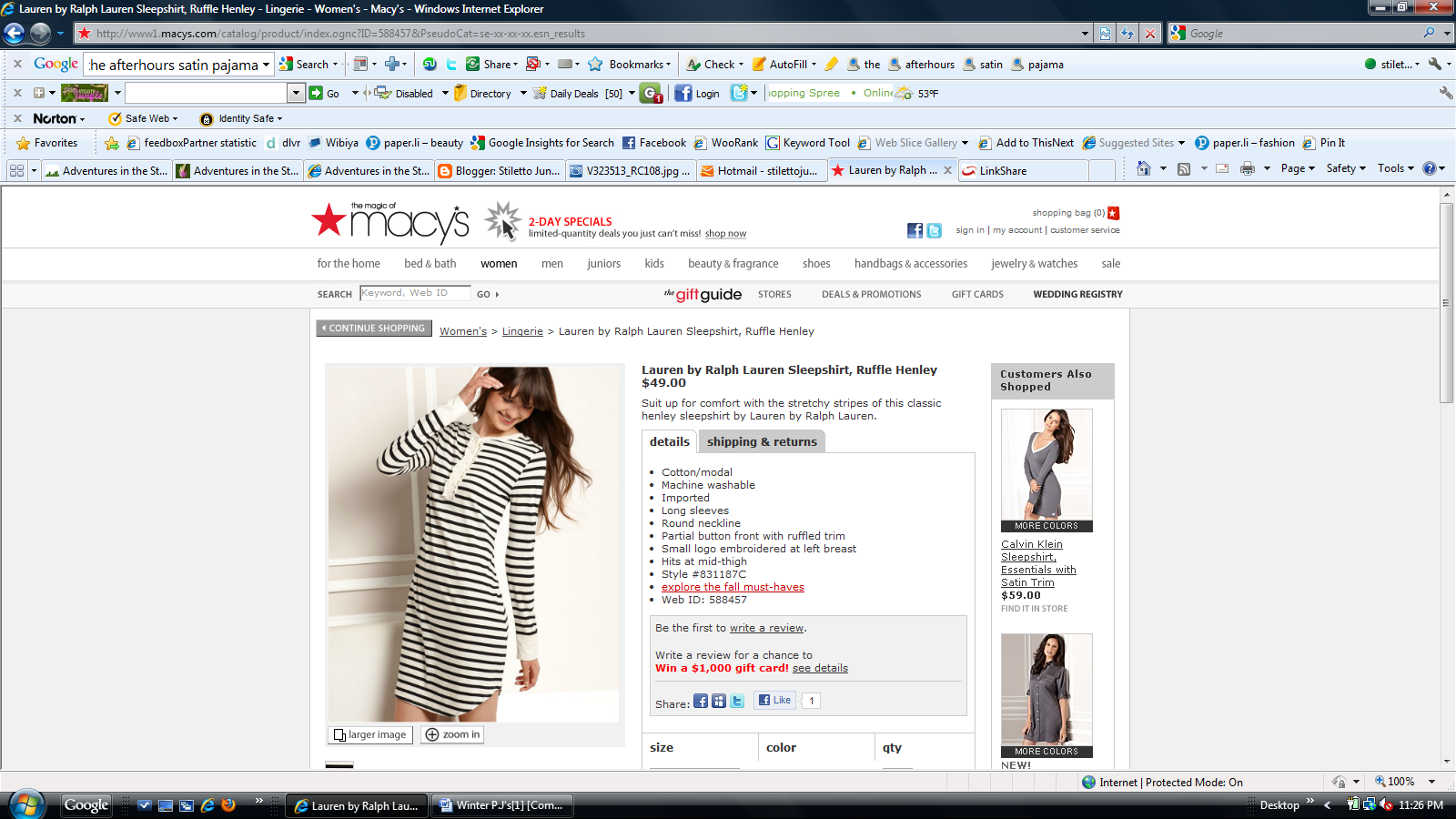Image resolution: width=1456 pixels, height=819 pixels.
Task: Open the AutoFill dropdown
Action: [x=813, y=65]
